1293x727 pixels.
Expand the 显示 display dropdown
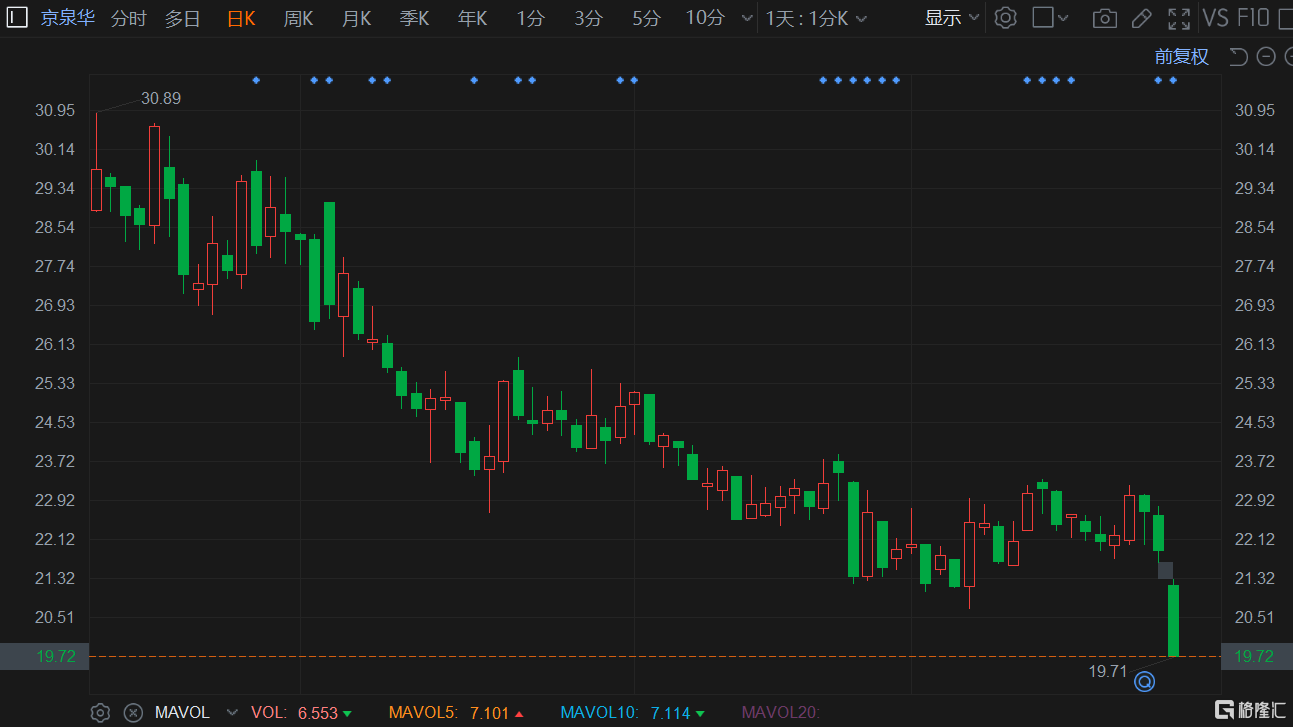pos(951,18)
